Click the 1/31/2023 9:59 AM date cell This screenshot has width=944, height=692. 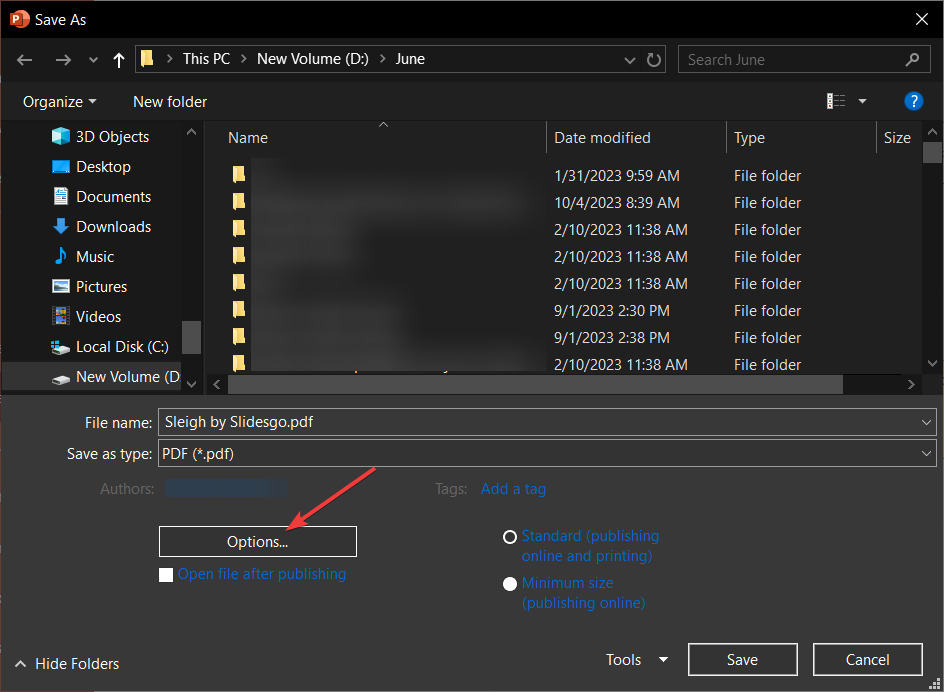tap(616, 176)
